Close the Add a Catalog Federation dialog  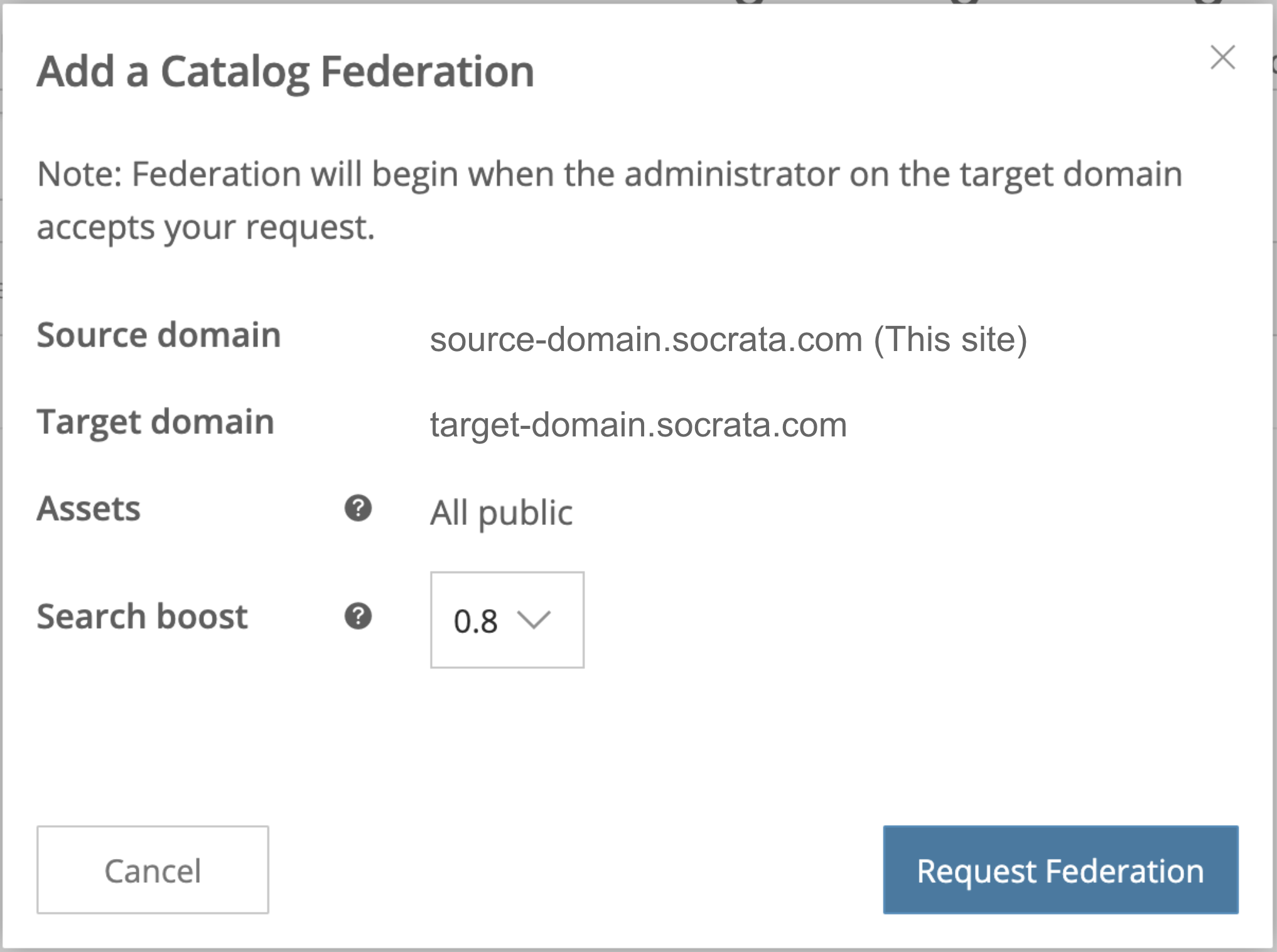pos(1222,58)
